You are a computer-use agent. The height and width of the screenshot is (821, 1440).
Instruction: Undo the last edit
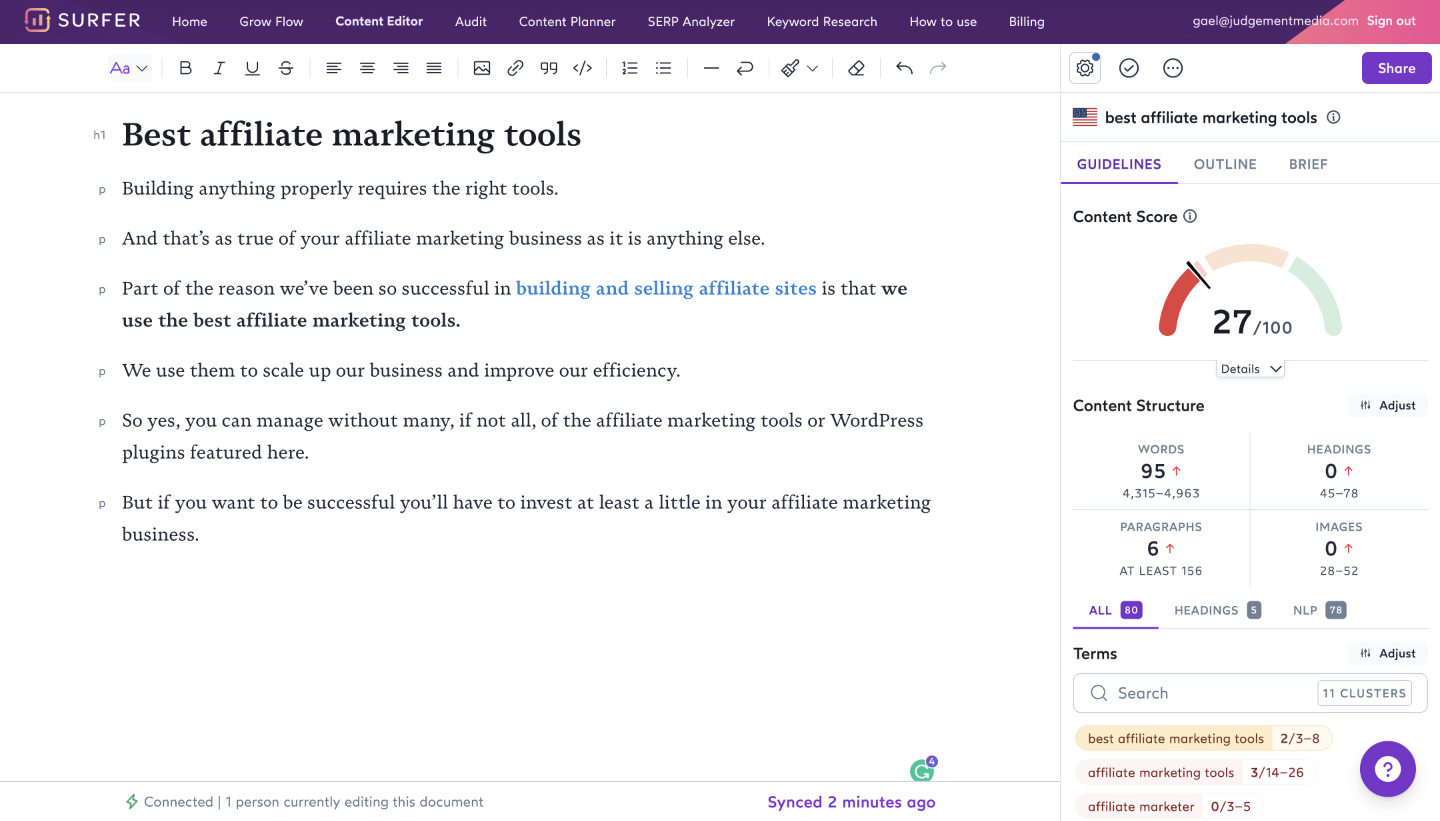point(904,68)
